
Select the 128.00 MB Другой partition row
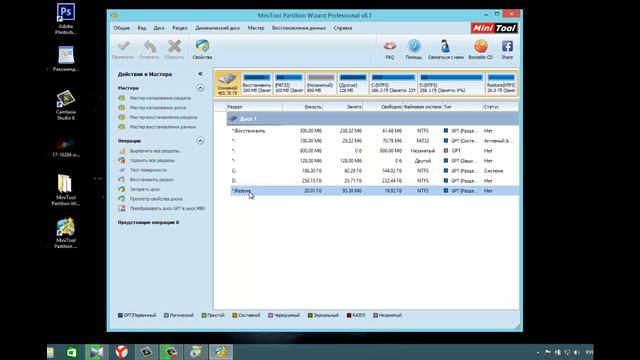click(374, 161)
